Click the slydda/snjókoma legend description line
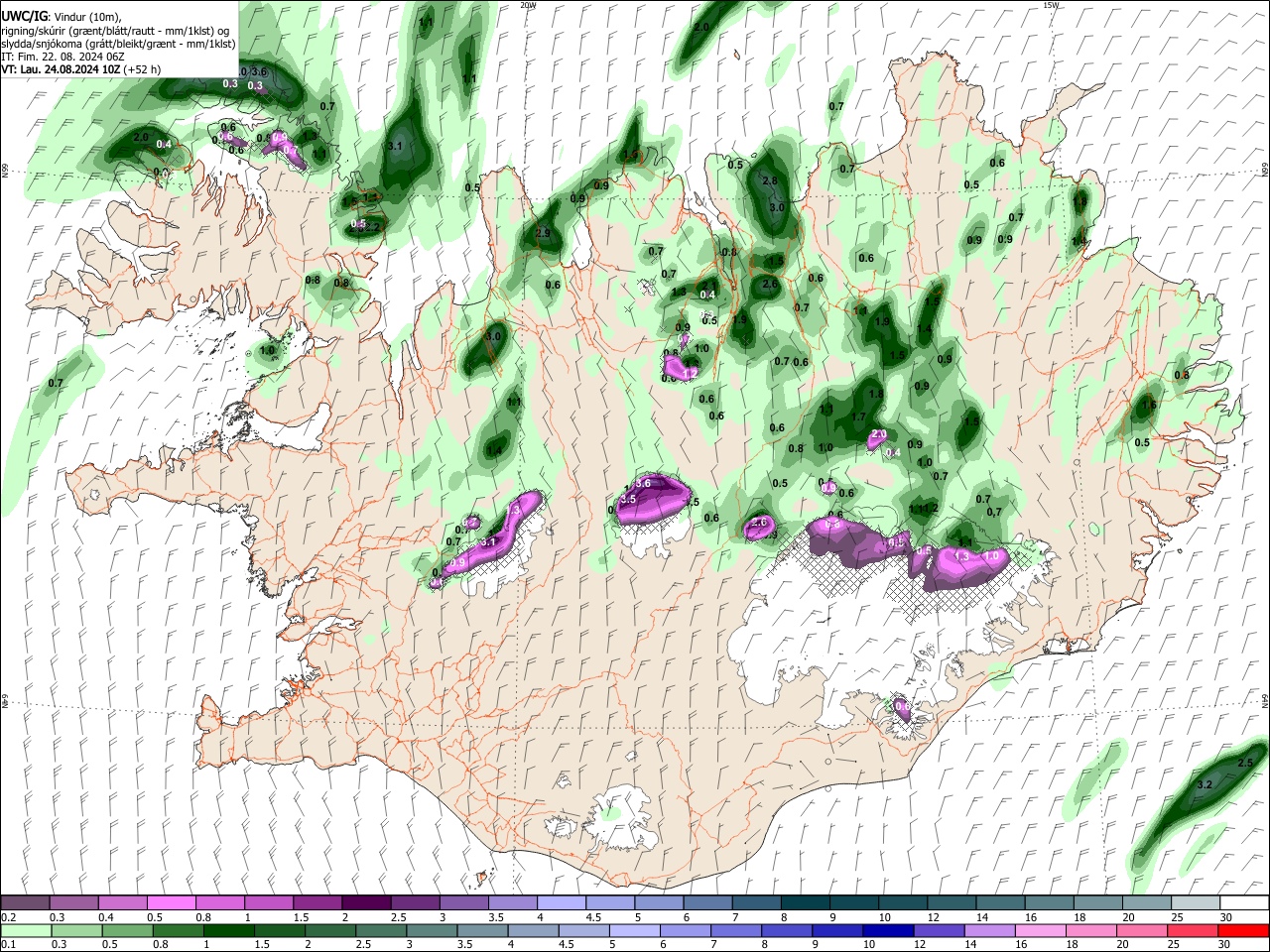The width and height of the screenshot is (1270, 952). (x=118, y=44)
